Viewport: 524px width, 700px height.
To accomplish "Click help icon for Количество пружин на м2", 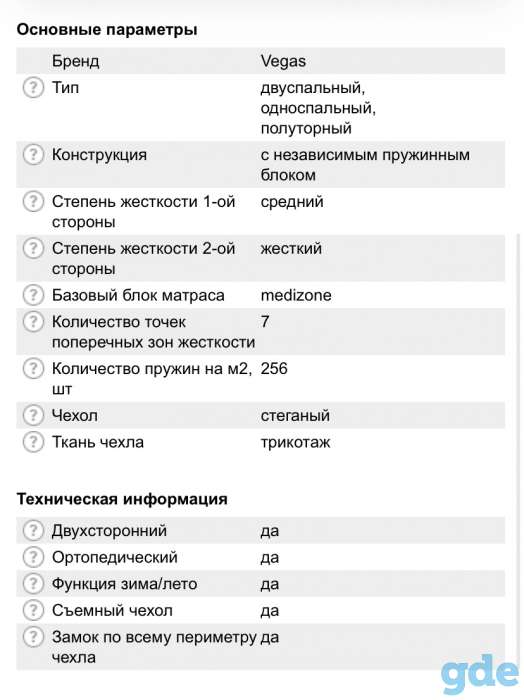I will coord(33,369).
